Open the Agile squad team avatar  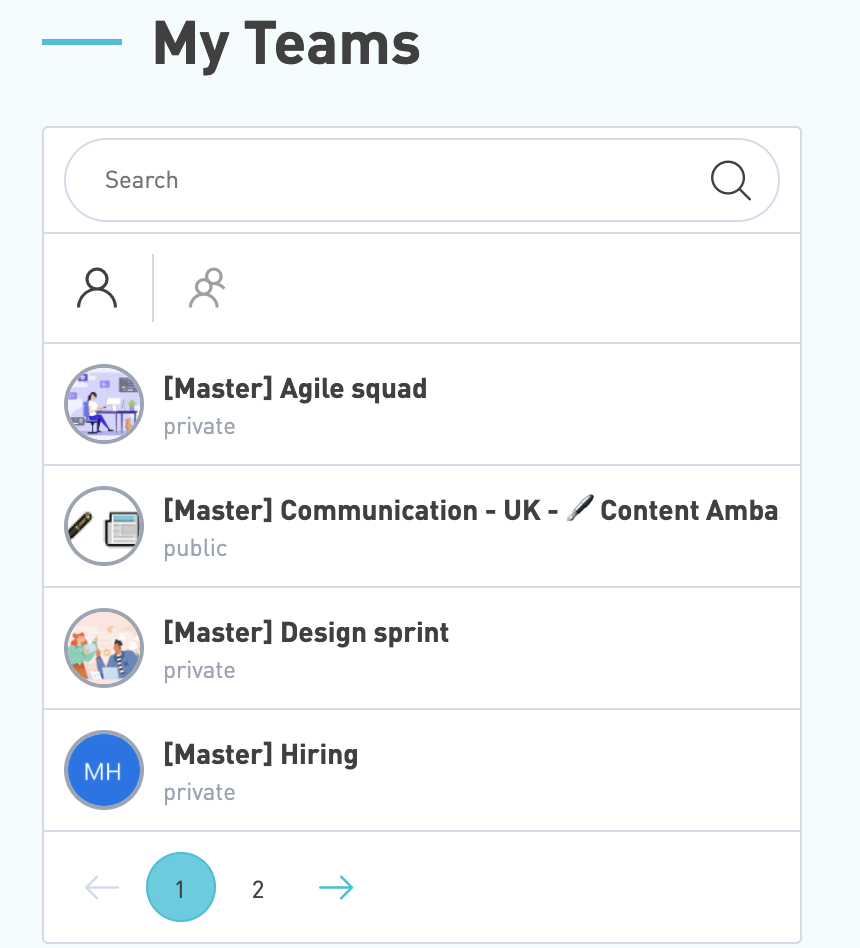click(x=104, y=404)
